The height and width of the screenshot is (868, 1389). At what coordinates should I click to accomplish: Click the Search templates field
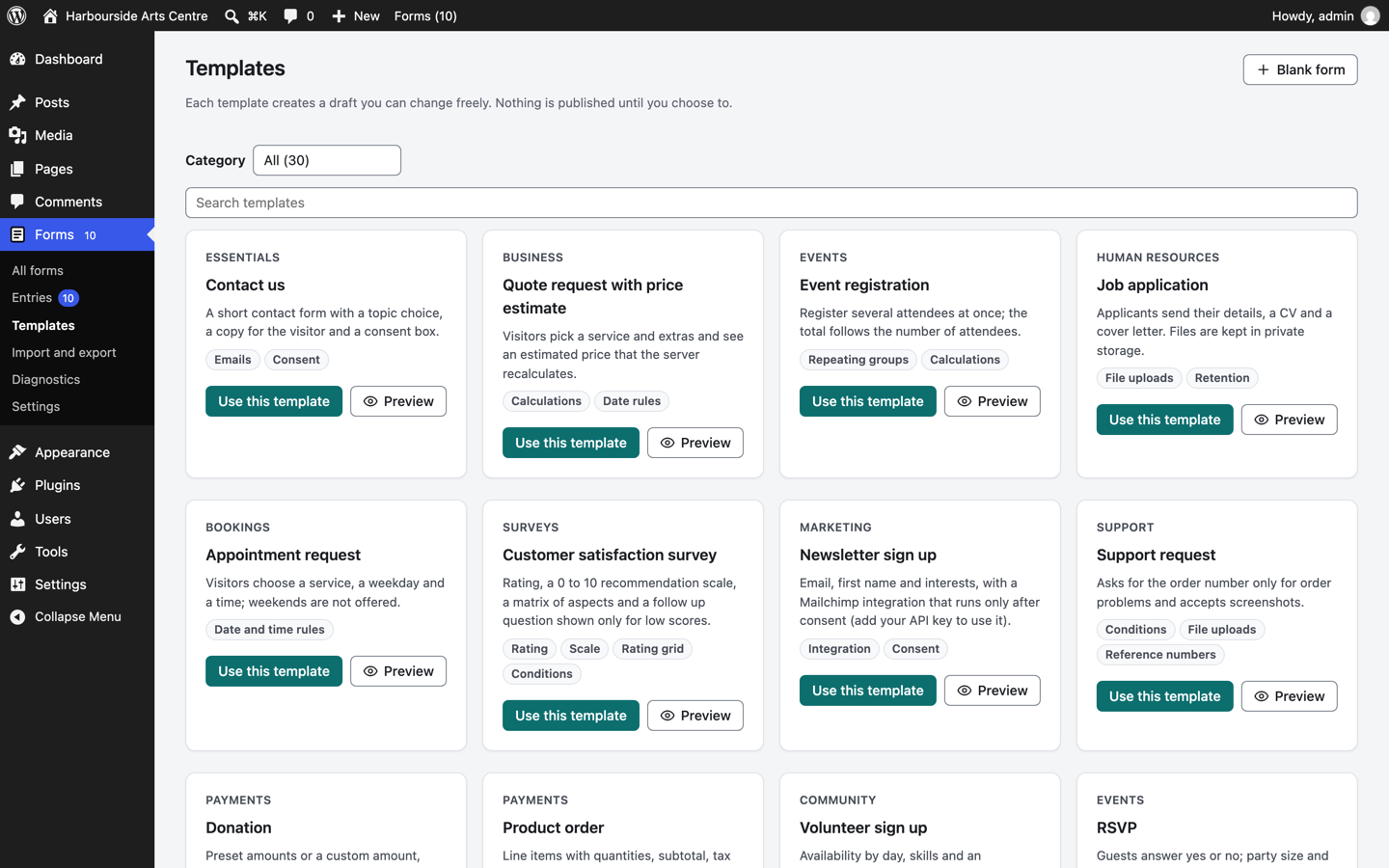[x=772, y=203]
